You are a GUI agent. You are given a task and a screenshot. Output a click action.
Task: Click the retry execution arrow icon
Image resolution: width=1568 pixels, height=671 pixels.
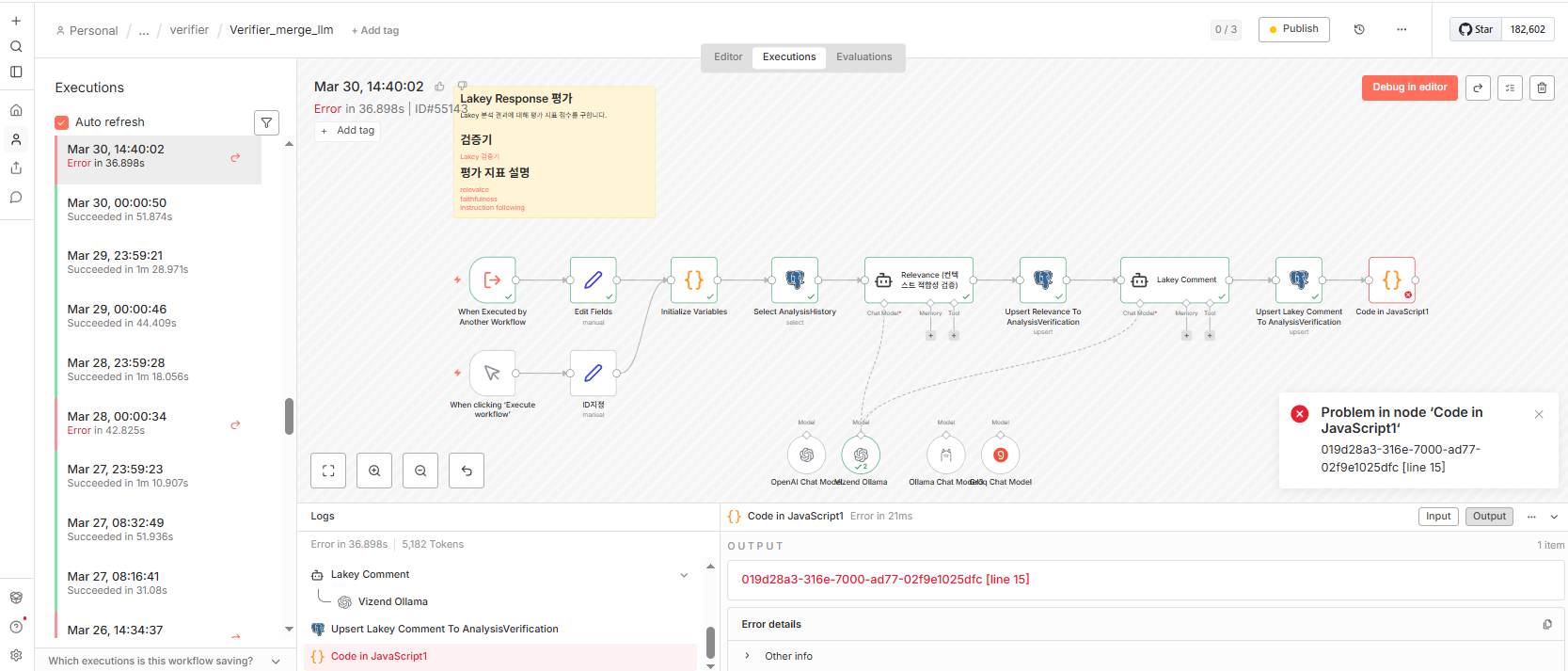pos(1478,88)
